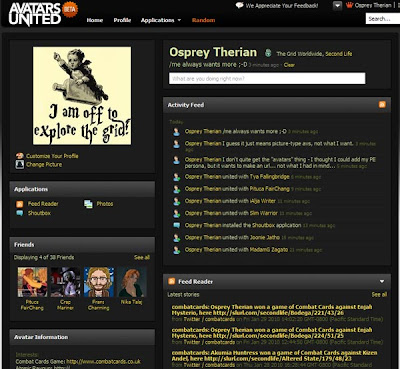Open Crap Mariner's friend thumbnail
400x369 pixels.
pos(65,282)
